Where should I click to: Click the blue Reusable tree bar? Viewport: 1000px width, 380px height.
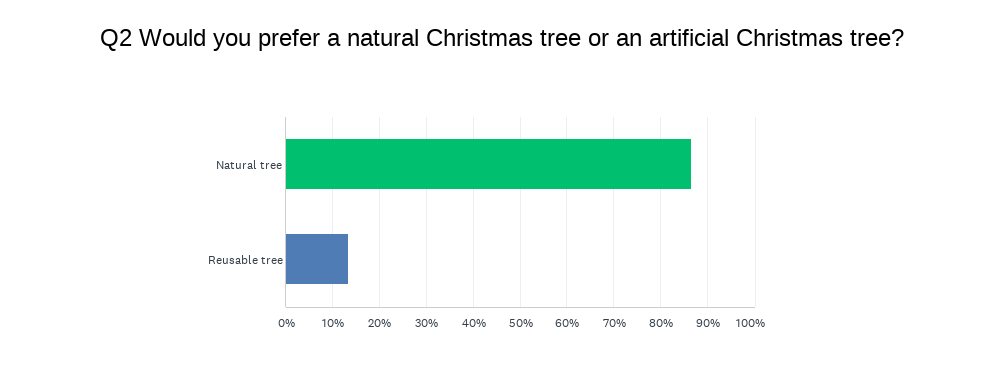[x=316, y=259]
